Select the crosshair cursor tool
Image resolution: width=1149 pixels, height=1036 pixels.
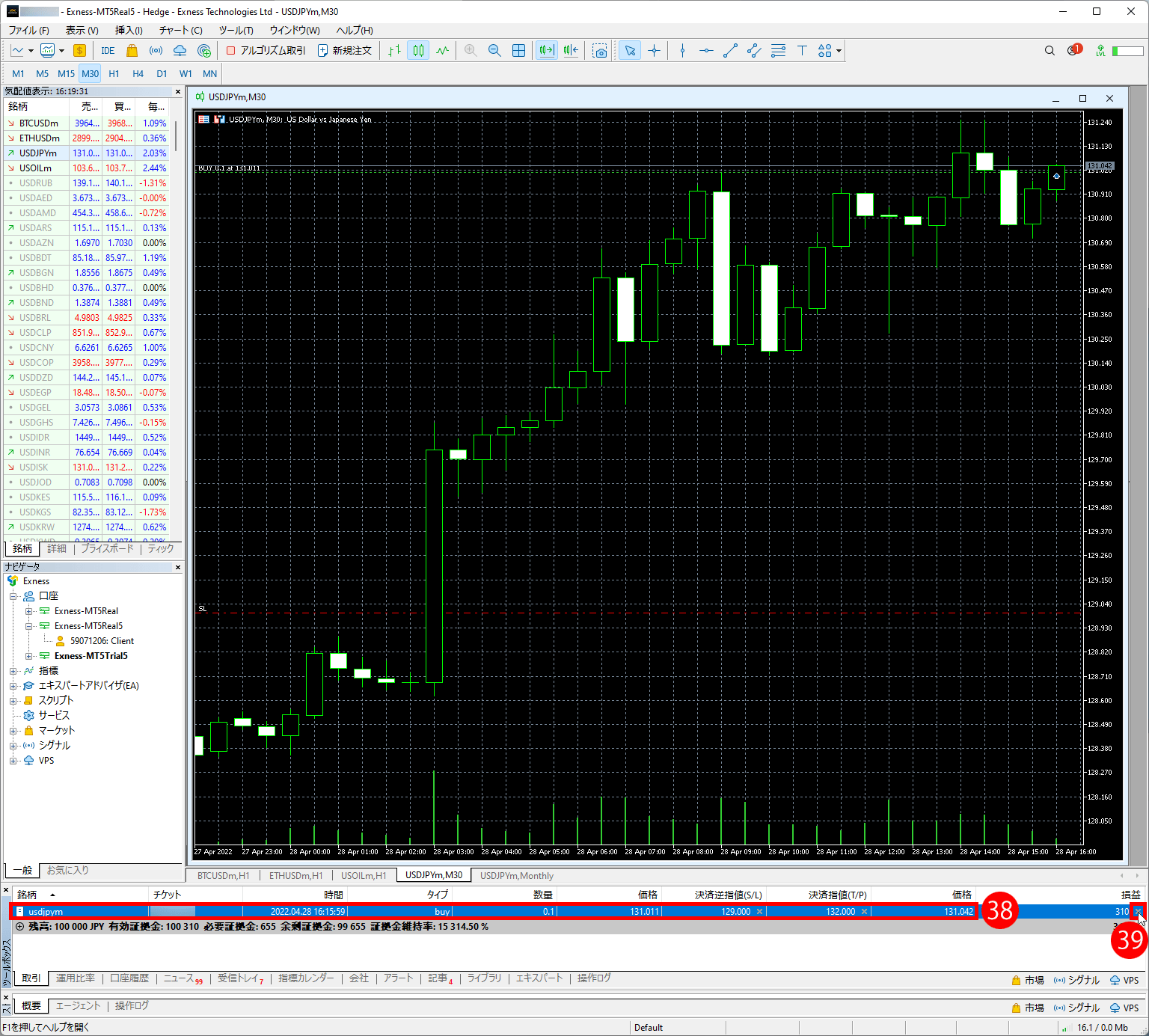tap(654, 51)
